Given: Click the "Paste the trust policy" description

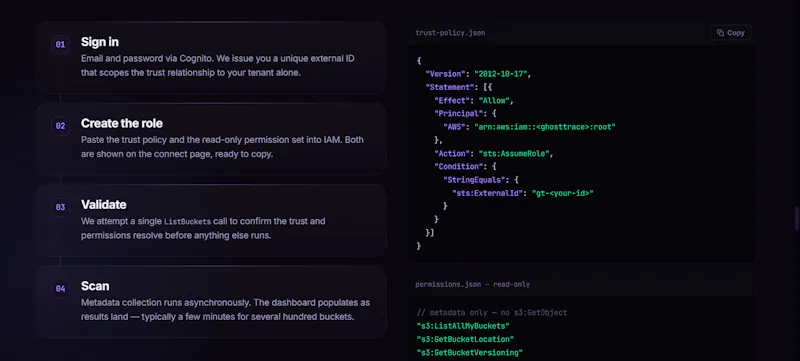Looking at the screenshot, I should pos(222,147).
